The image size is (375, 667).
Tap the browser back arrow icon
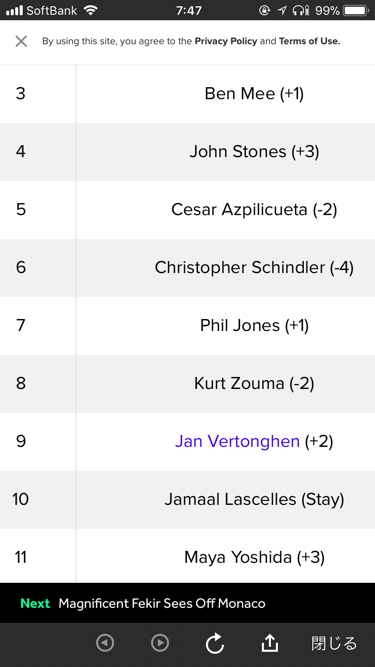pyautogui.click(x=105, y=643)
